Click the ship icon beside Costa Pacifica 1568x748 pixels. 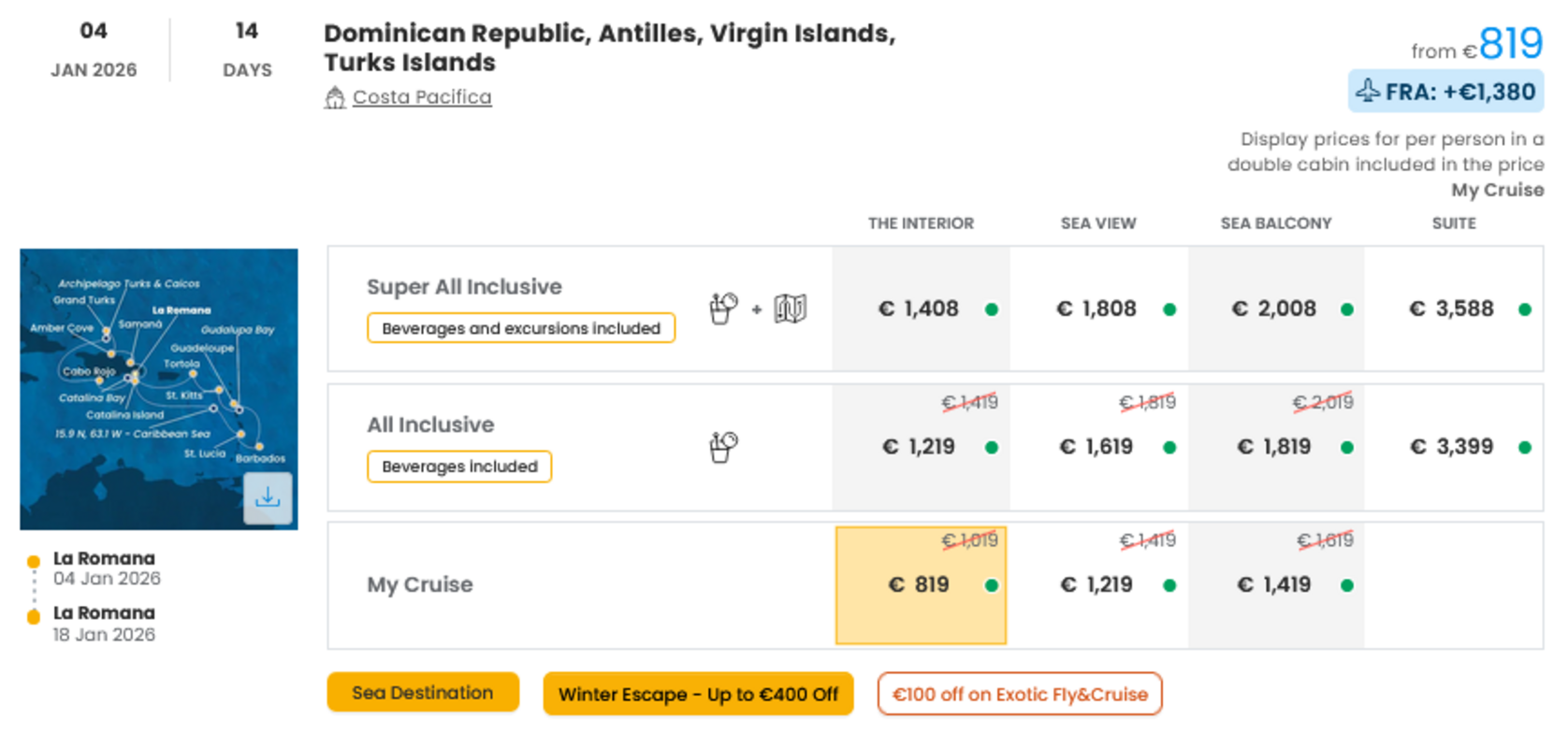pos(335,97)
